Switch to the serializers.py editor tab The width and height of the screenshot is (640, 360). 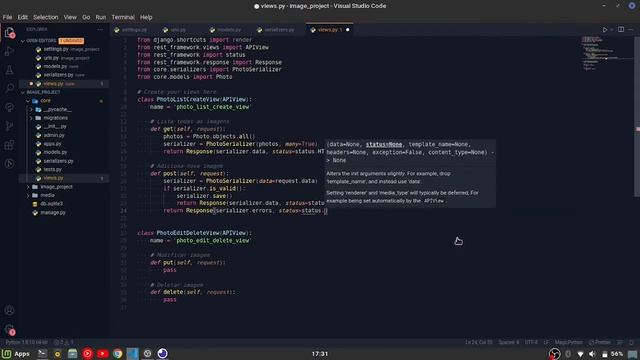pyautogui.click(x=279, y=30)
